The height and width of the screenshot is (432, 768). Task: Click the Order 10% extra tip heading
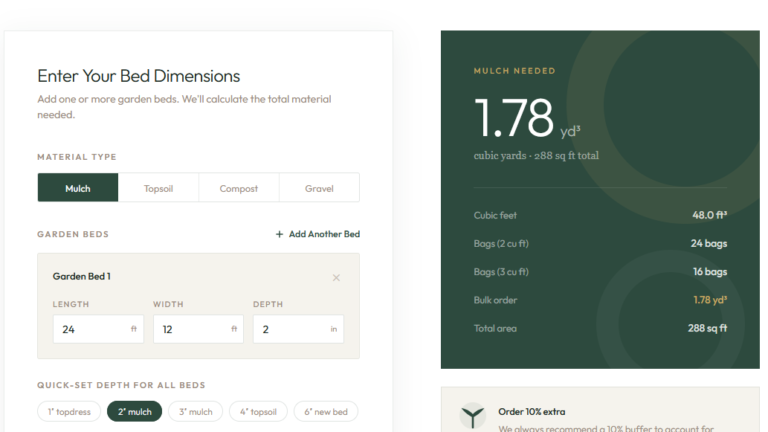531,411
